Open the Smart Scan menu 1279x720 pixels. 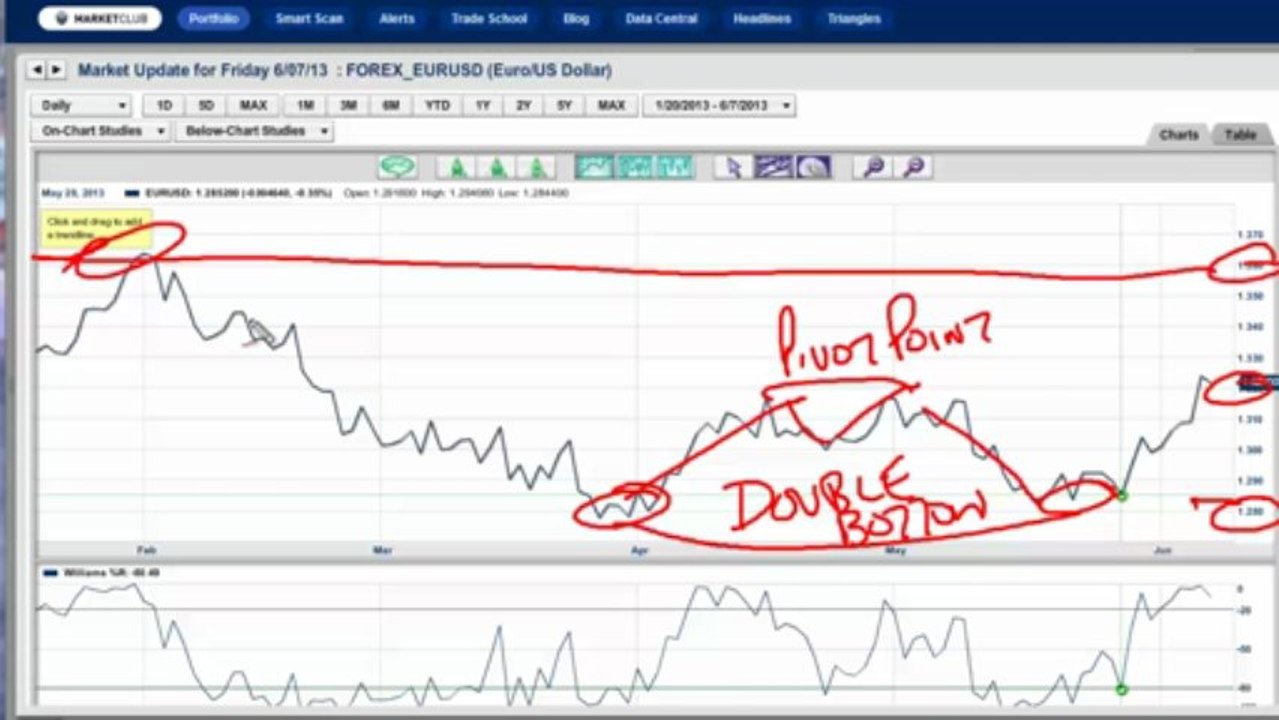click(309, 18)
